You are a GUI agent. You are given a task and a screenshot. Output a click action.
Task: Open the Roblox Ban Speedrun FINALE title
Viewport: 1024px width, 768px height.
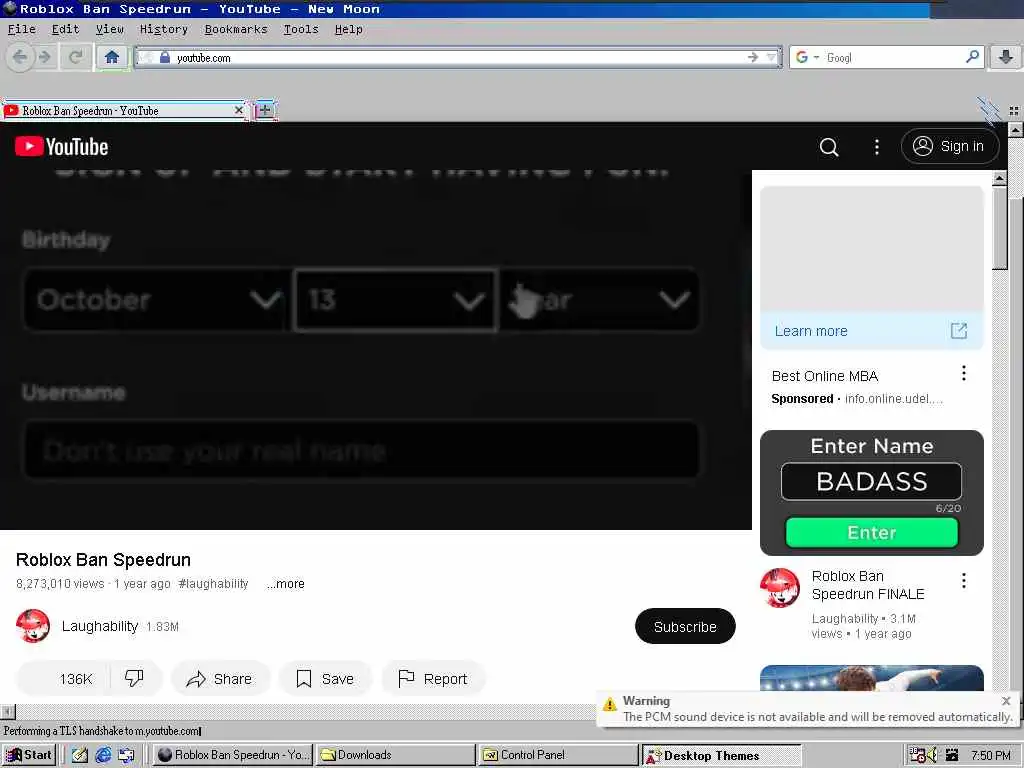point(867,585)
